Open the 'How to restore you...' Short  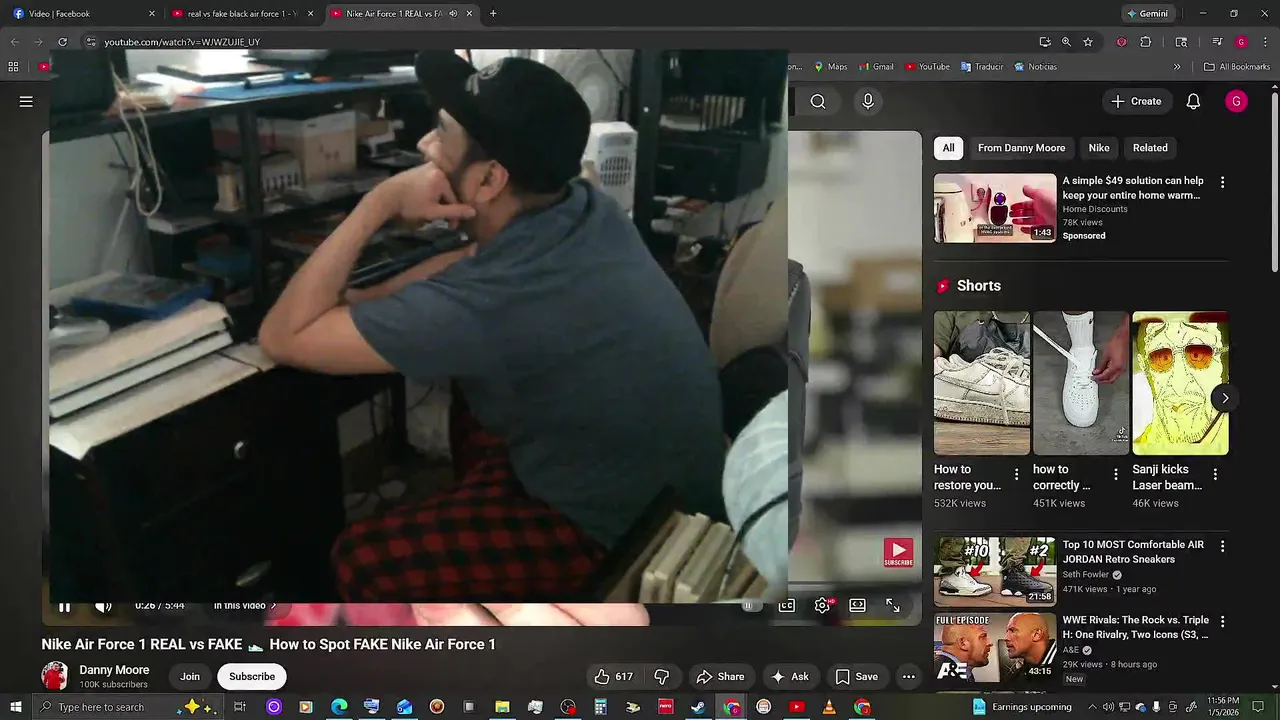pyautogui.click(x=981, y=383)
